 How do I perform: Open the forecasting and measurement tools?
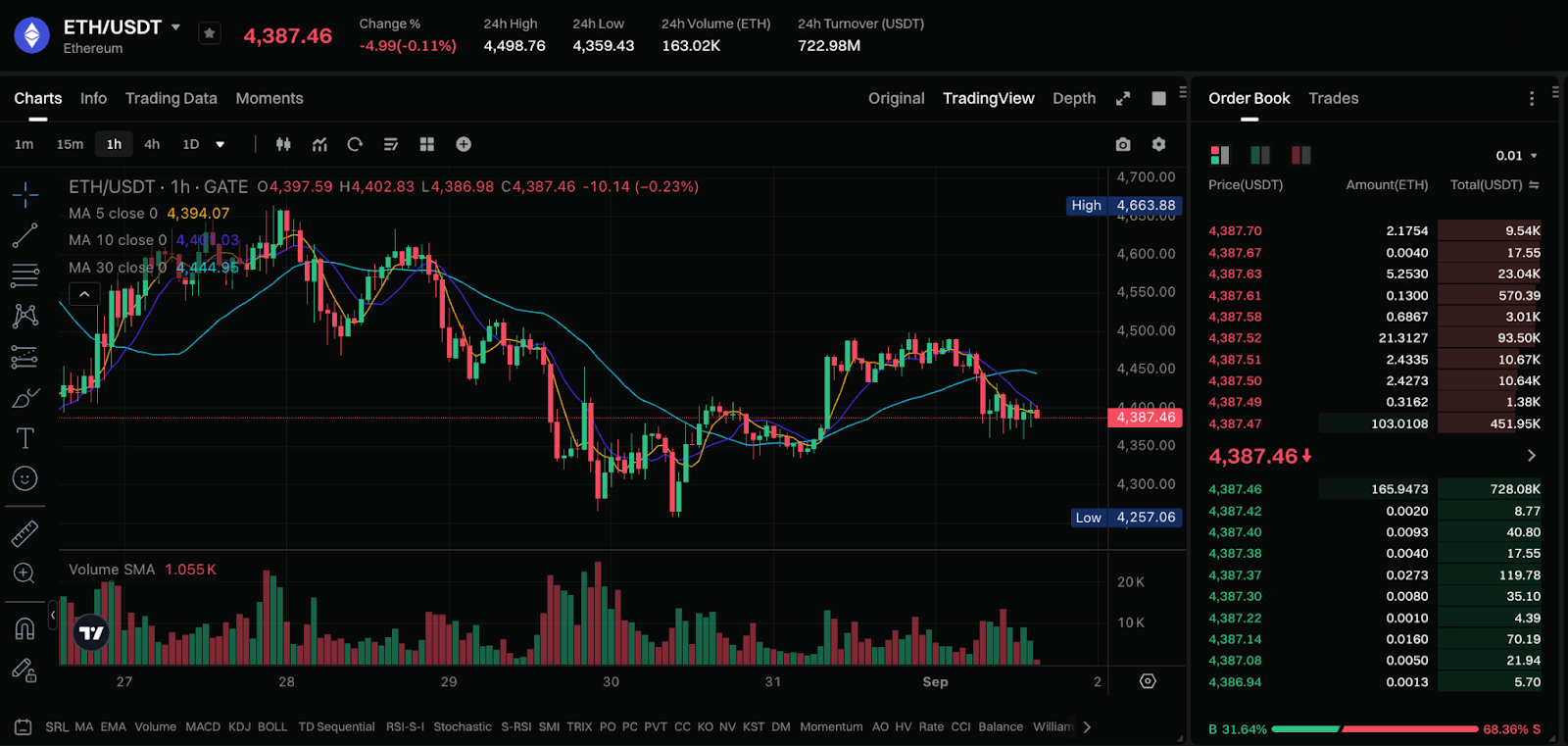pos(25,357)
